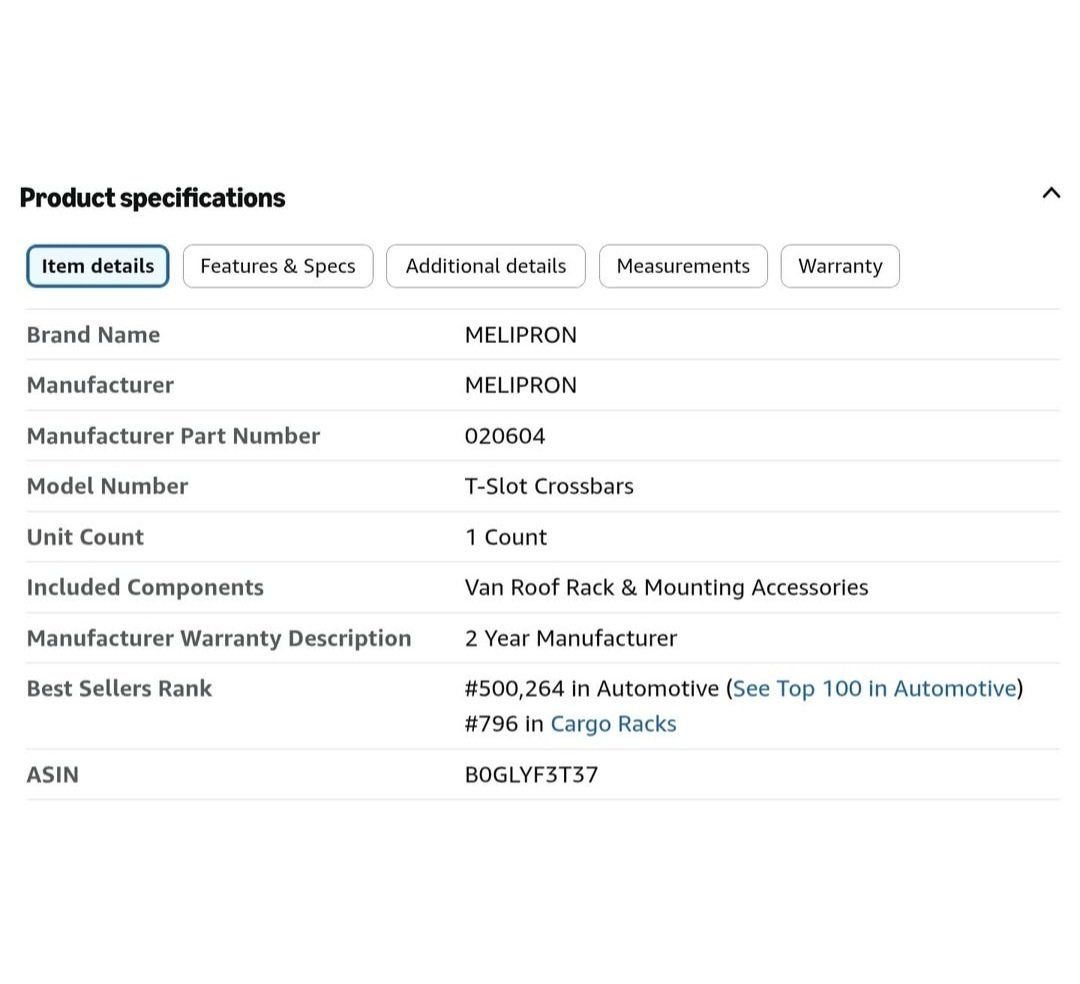Click the Product specifications heading
The width and height of the screenshot is (1080, 984).
coord(152,198)
